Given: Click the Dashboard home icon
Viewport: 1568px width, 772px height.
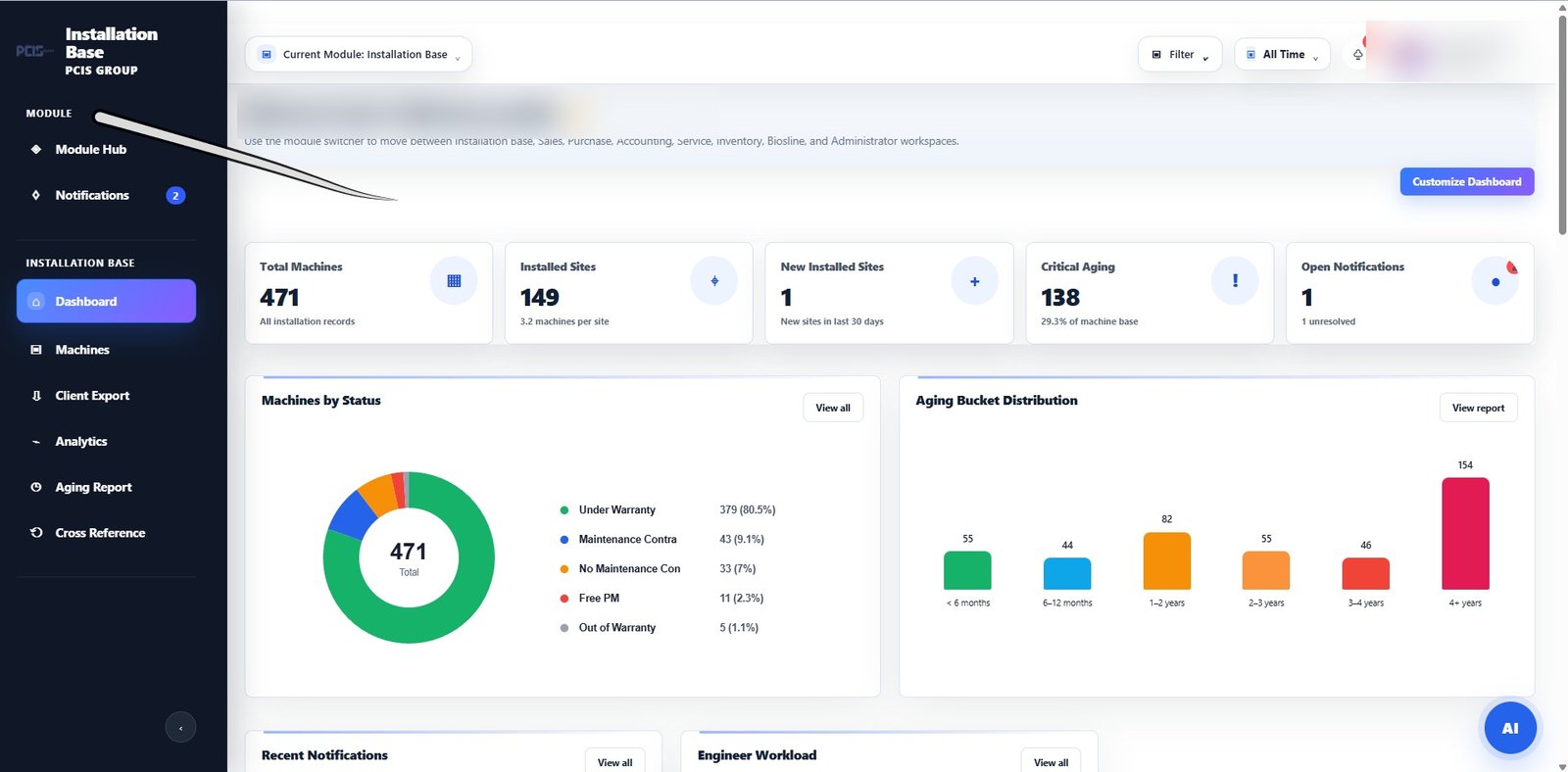Looking at the screenshot, I should pos(36,302).
